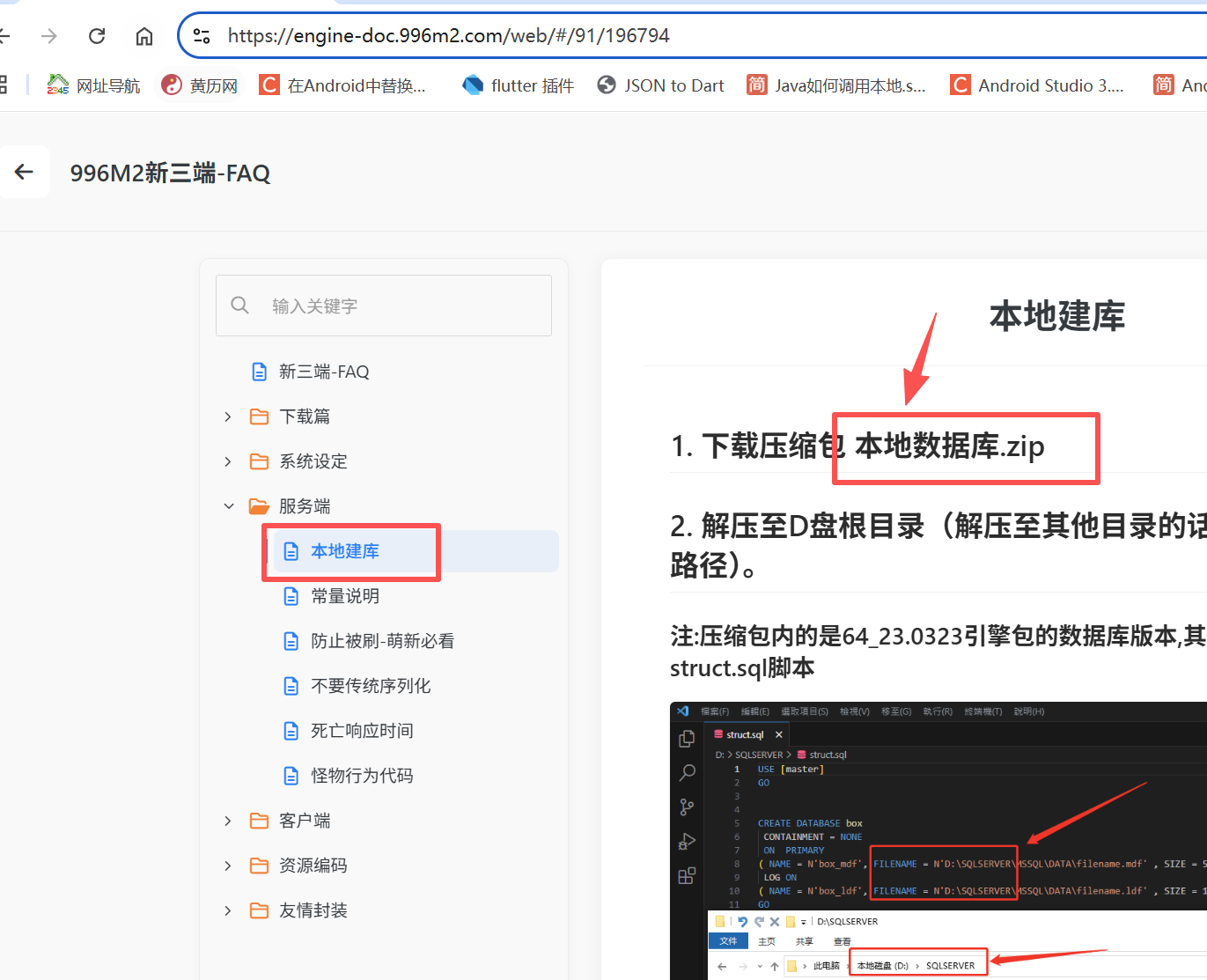Expand the 下载篇 folder chevron
The height and width of the screenshot is (980, 1207).
(x=228, y=416)
